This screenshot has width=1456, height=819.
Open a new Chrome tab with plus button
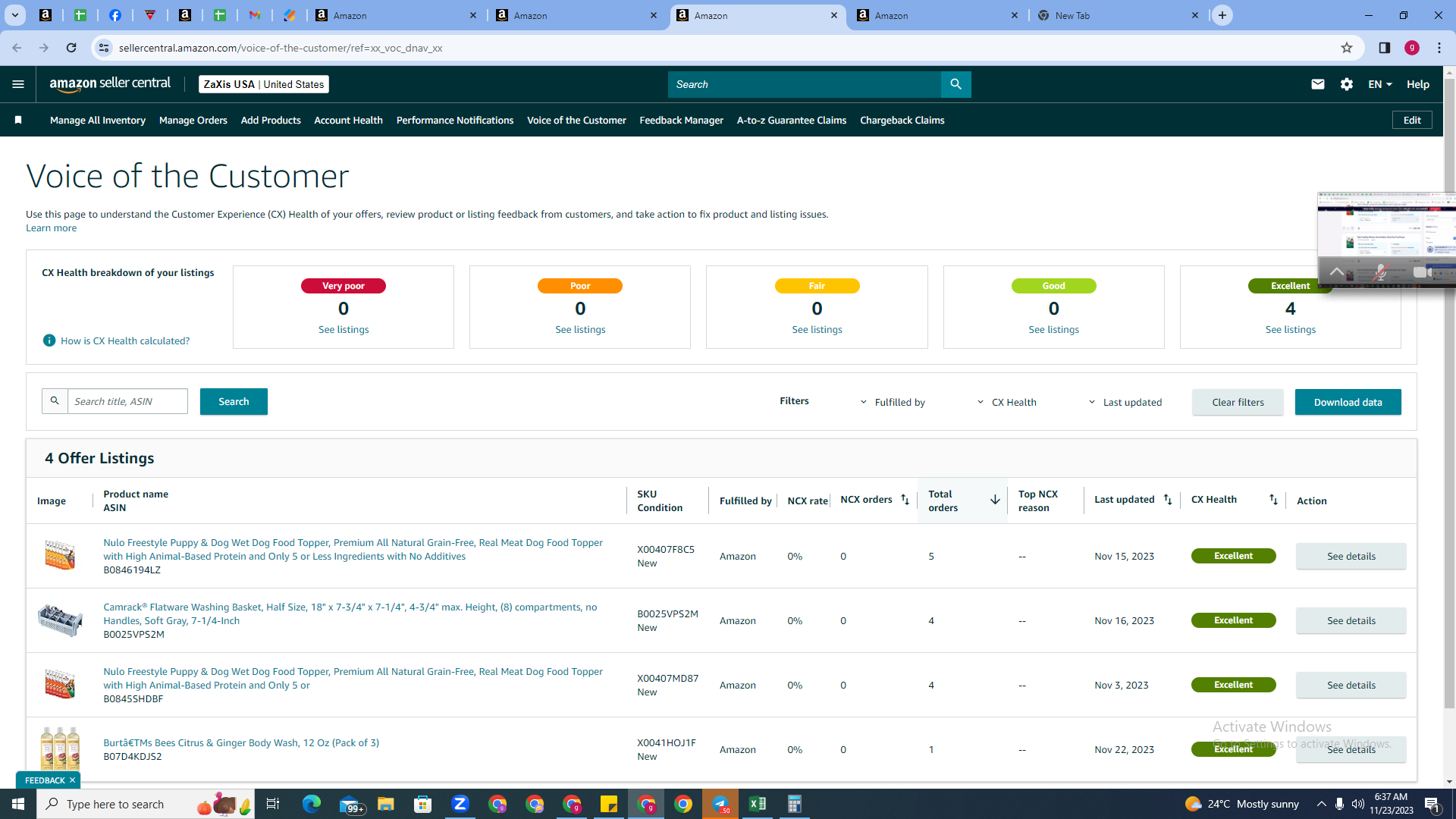[1222, 15]
